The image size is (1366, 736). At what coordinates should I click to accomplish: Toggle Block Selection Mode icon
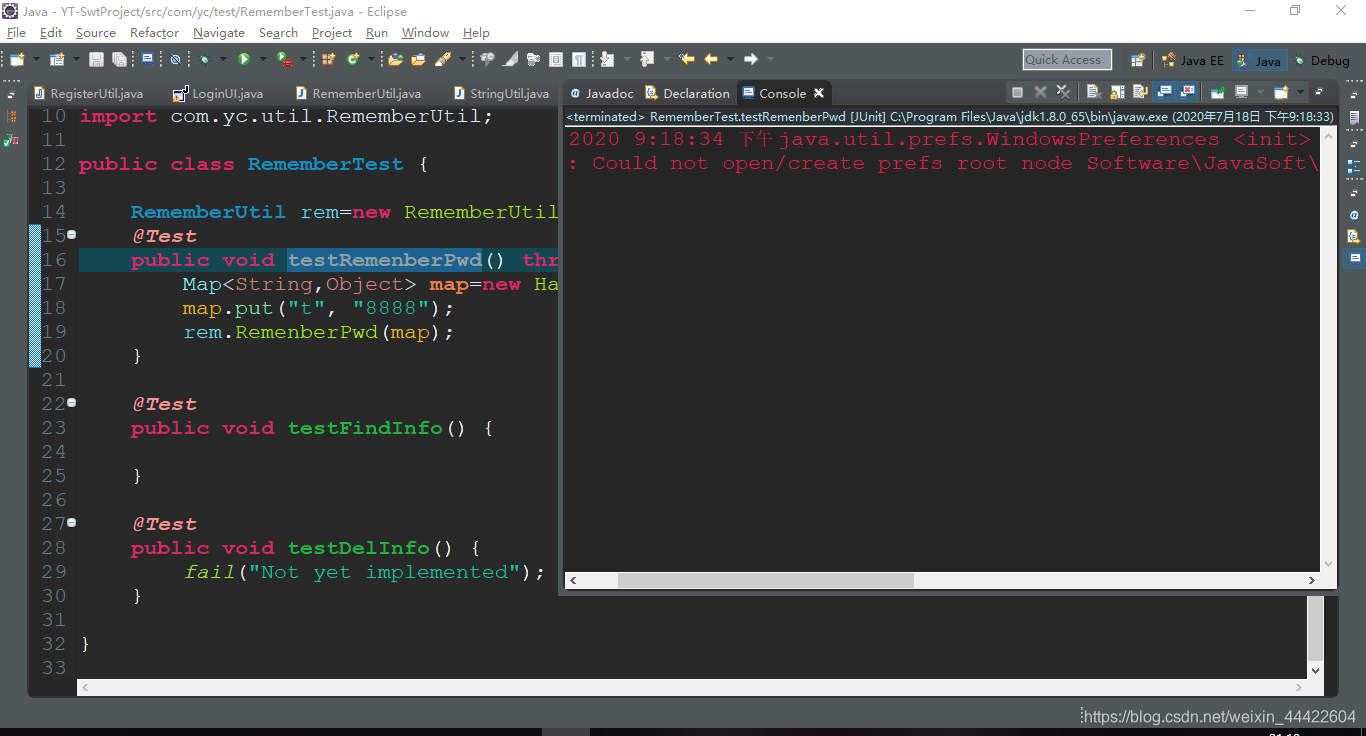click(x=556, y=59)
